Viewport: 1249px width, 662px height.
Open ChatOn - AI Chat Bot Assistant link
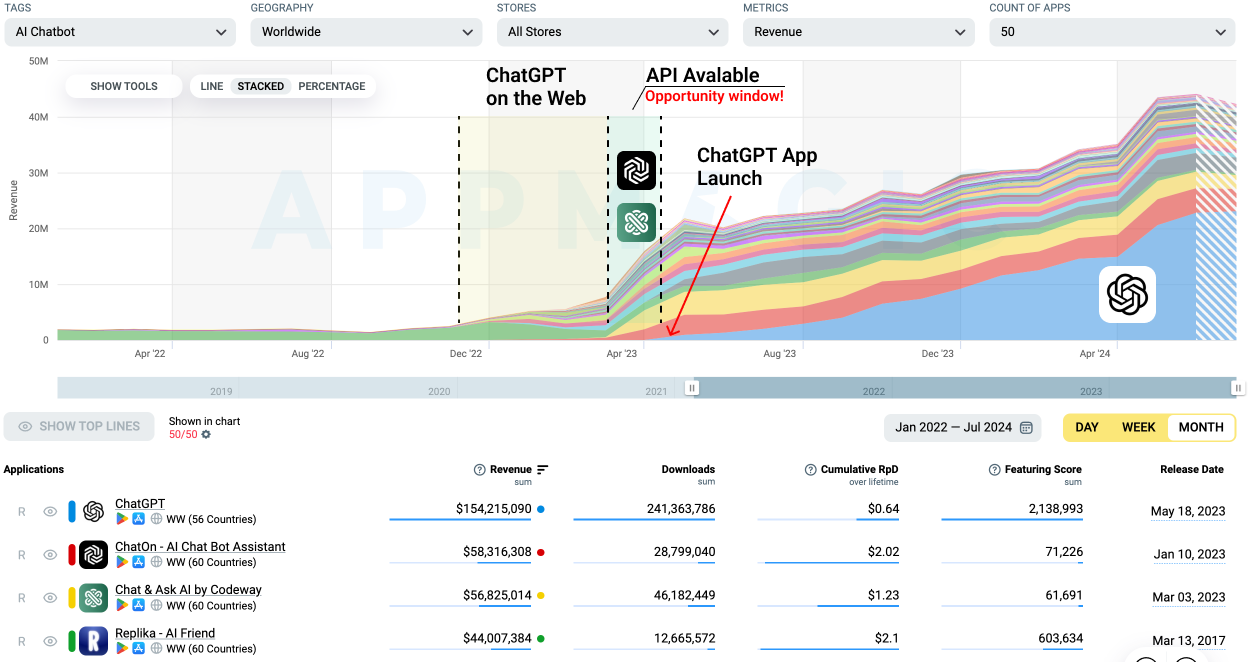pos(200,547)
